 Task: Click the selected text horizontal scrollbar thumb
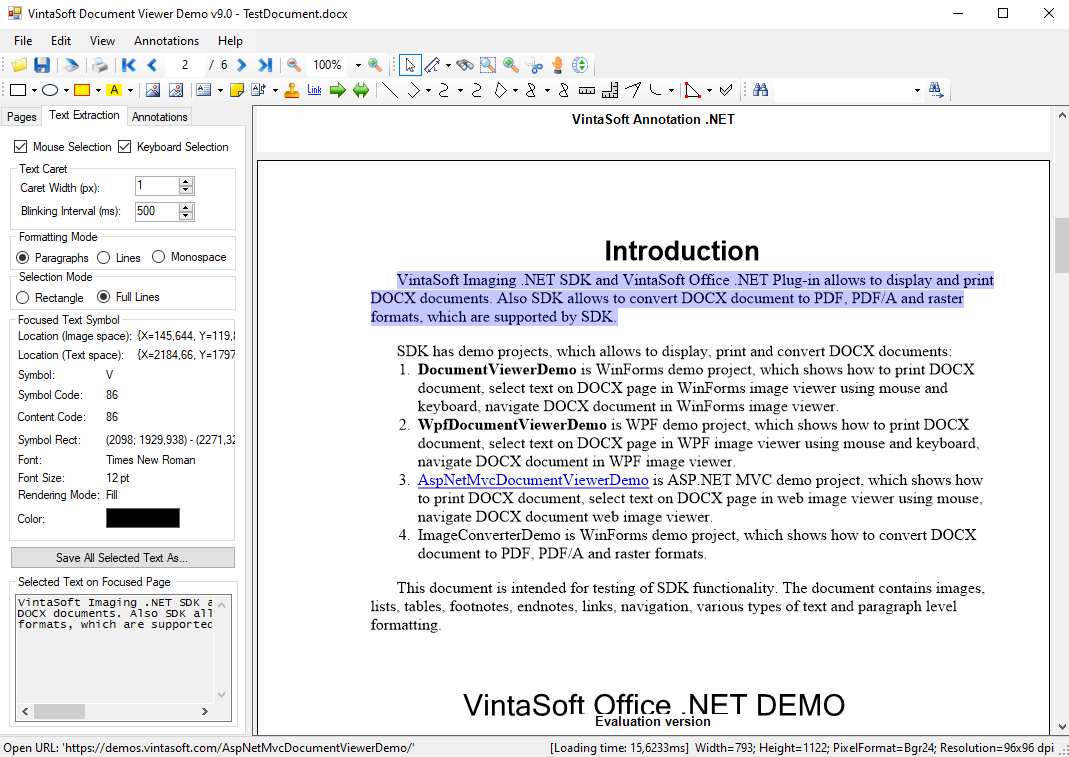click(59, 711)
